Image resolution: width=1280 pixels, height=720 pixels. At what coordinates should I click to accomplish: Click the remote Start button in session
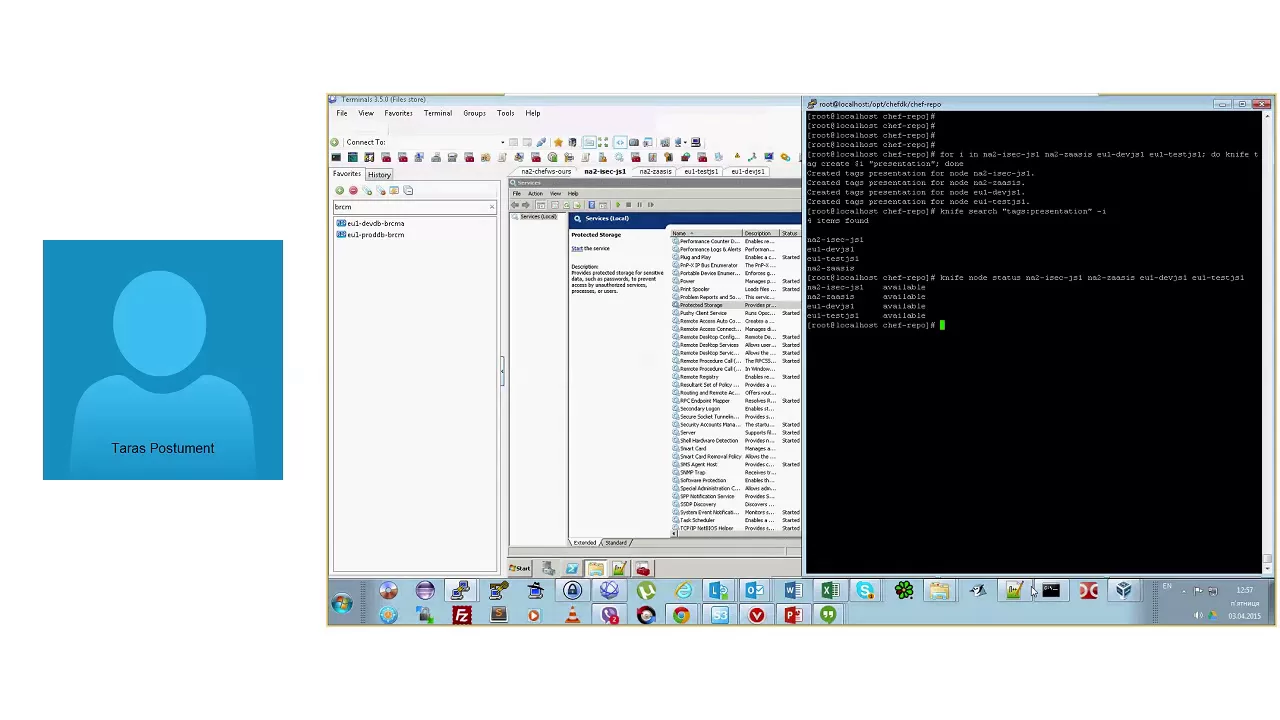click(520, 568)
